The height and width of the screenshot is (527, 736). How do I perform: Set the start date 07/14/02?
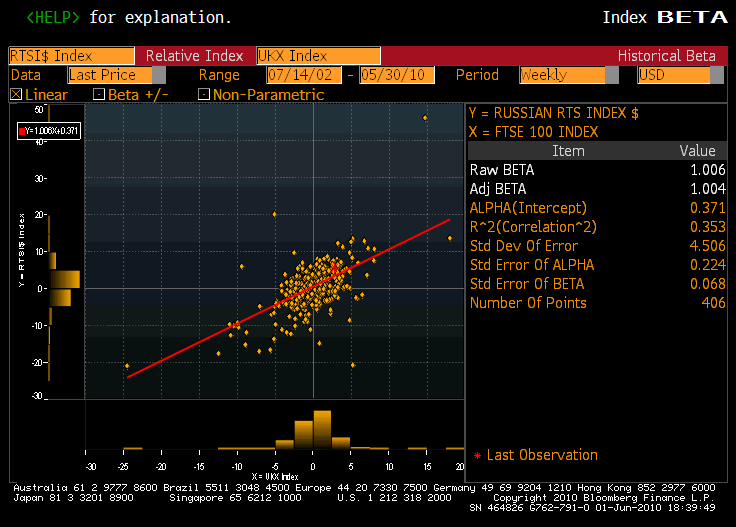(304, 75)
